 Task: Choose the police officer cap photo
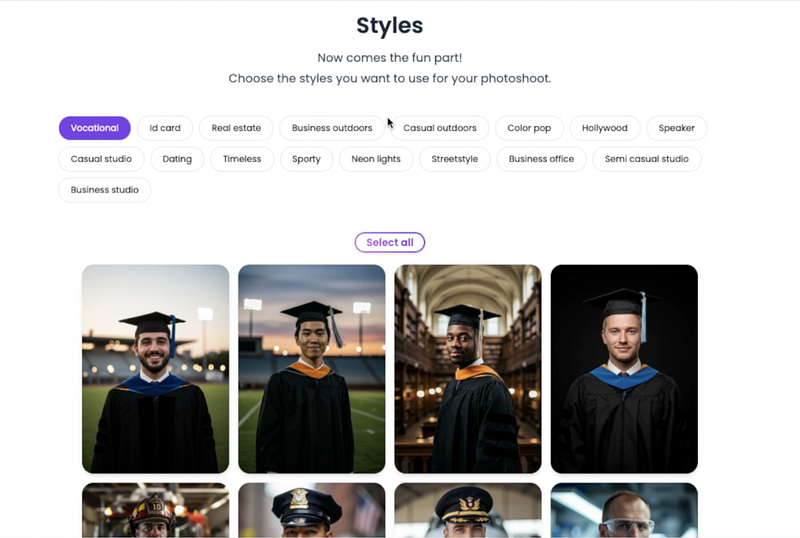(312, 510)
